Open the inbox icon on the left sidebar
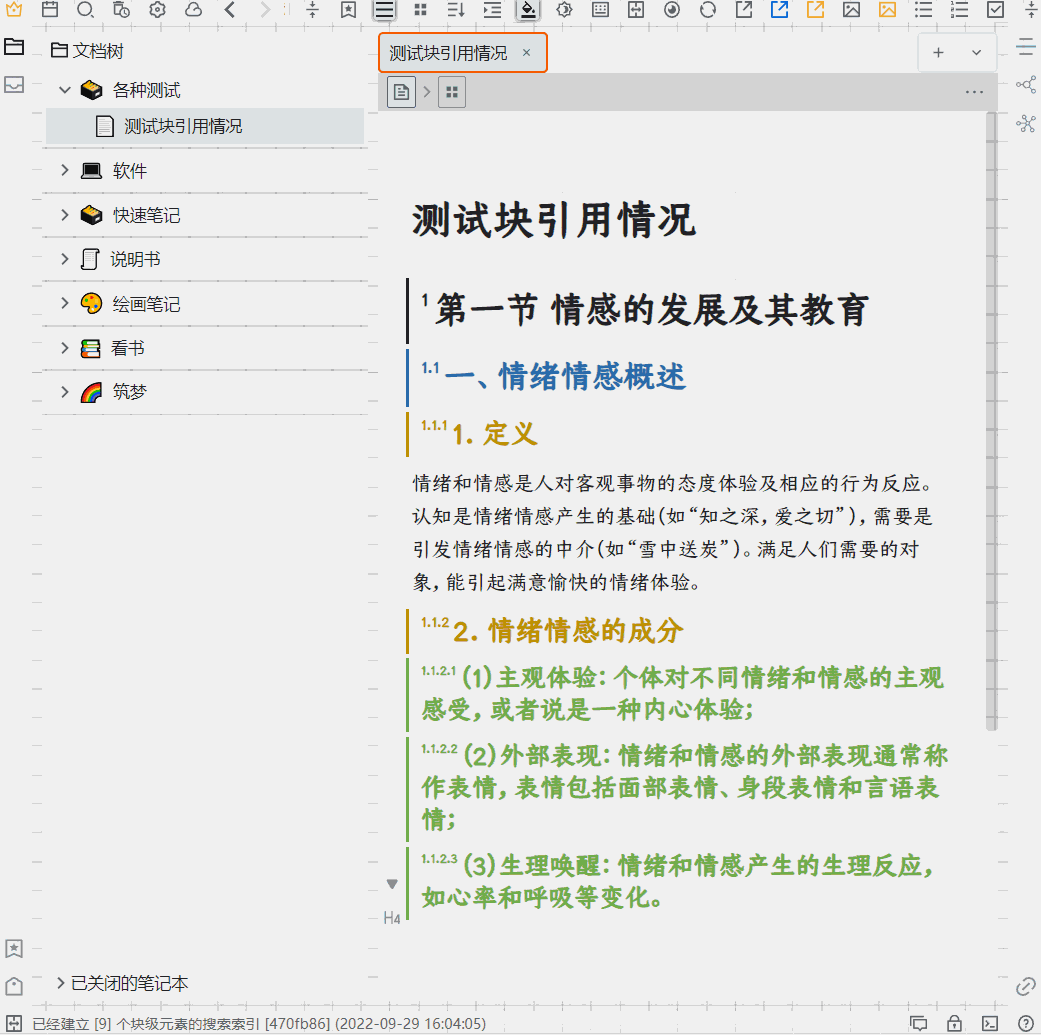This screenshot has height=1035, width=1041. point(14,86)
